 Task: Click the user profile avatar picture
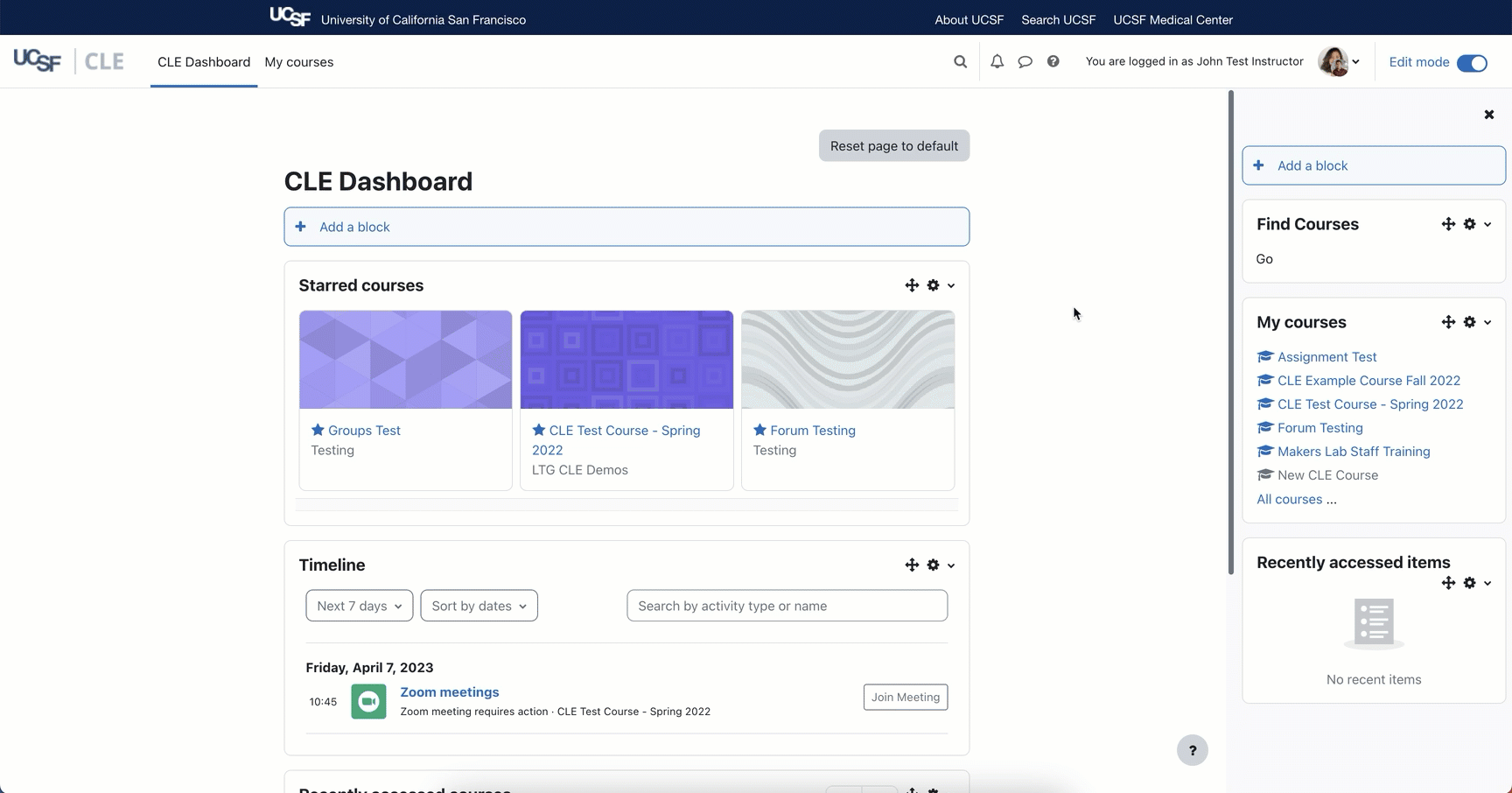click(1333, 61)
